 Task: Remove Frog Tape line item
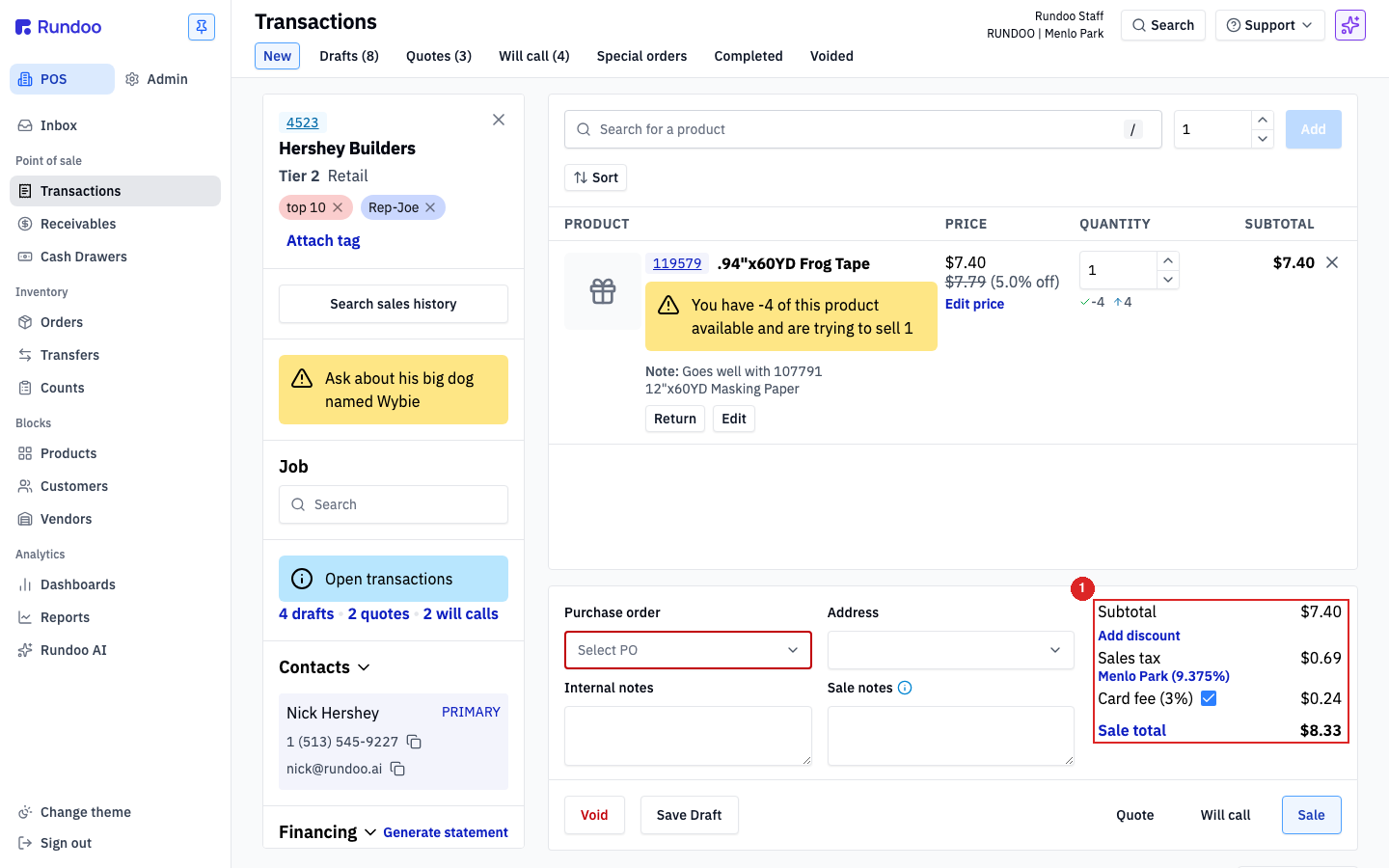click(1332, 262)
